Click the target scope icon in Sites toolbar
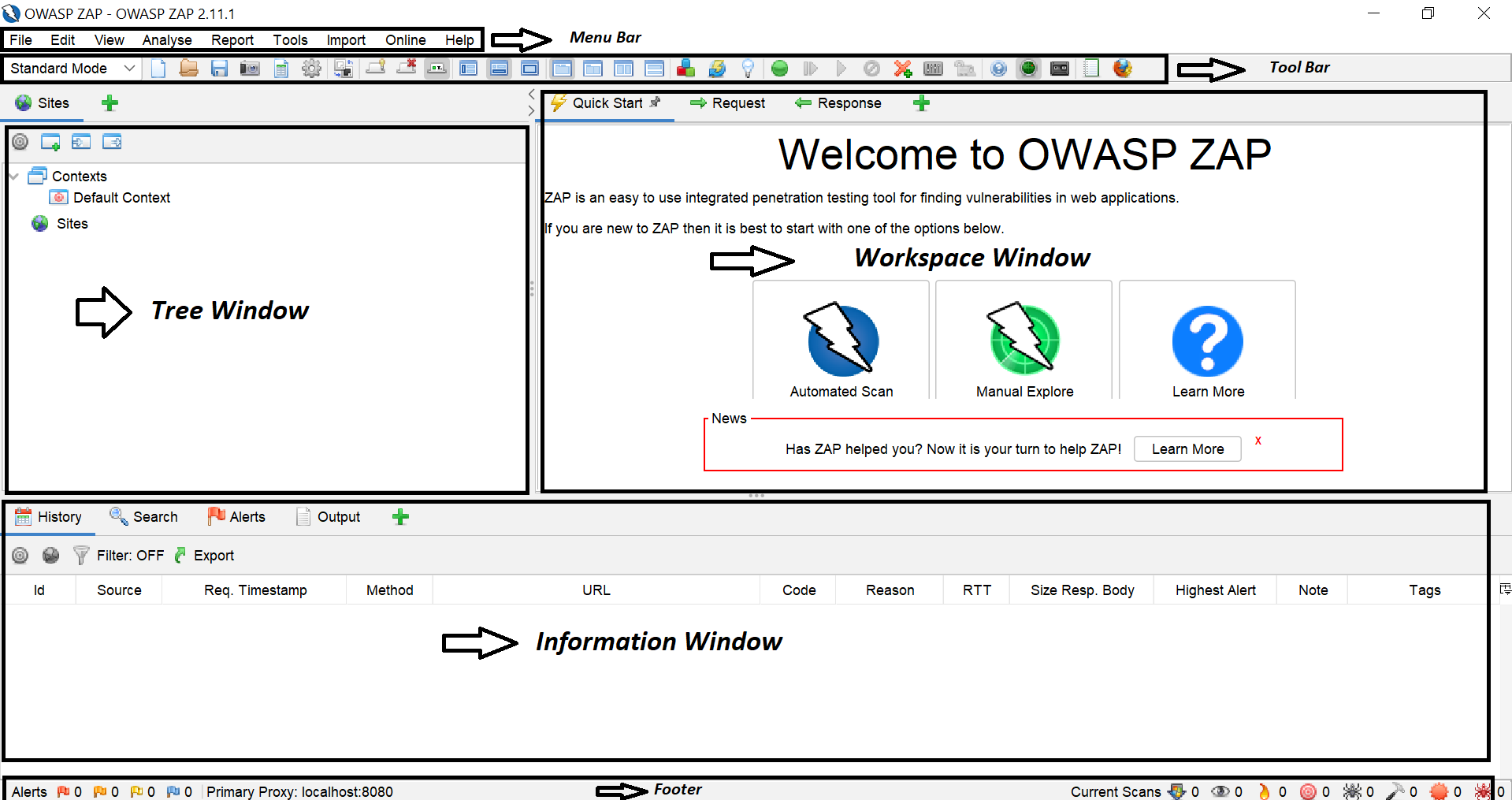The image size is (1512, 800). [20, 142]
